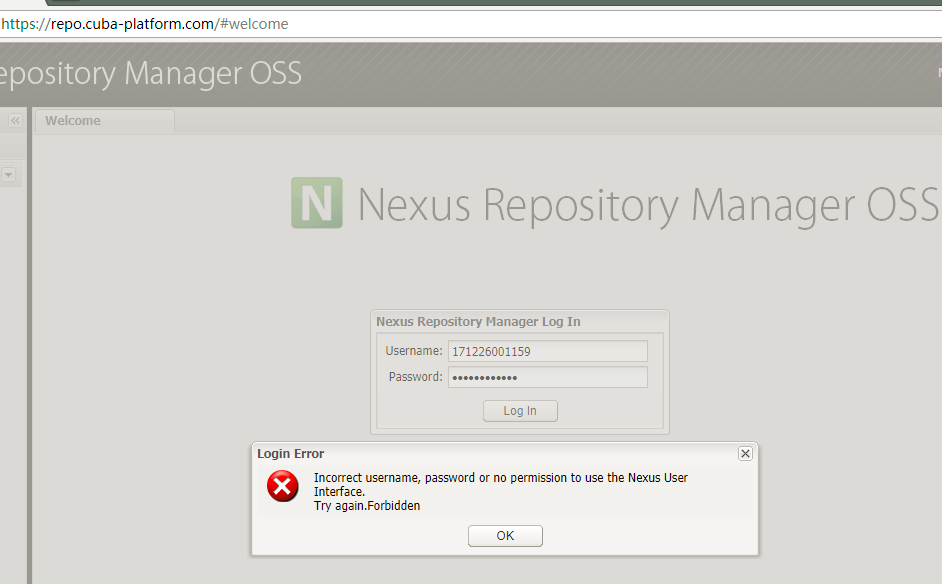Close the Login Error dialog
This screenshot has width=942, height=584.
pyautogui.click(x=745, y=454)
